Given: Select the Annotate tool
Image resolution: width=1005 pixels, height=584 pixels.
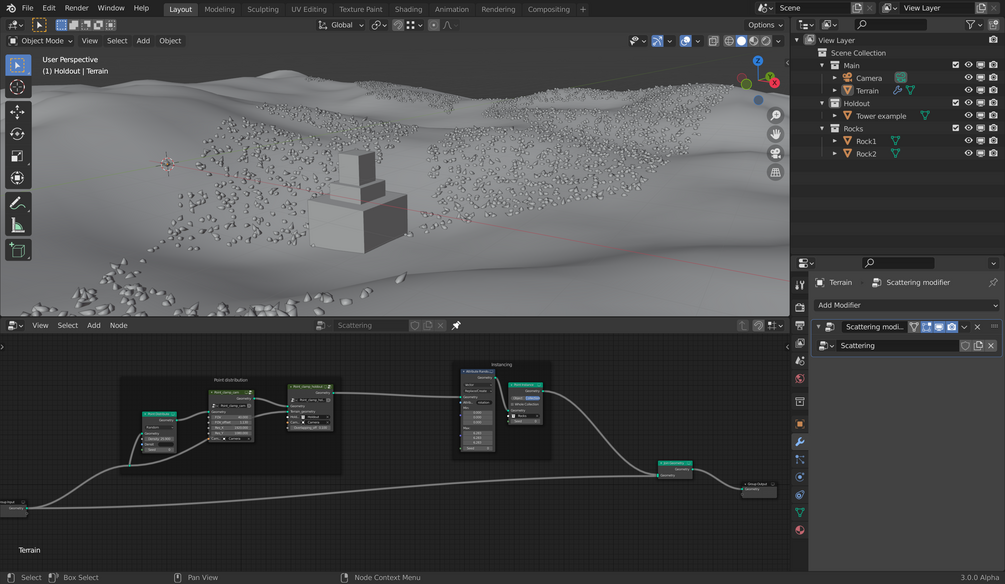Looking at the screenshot, I should pos(17,204).
